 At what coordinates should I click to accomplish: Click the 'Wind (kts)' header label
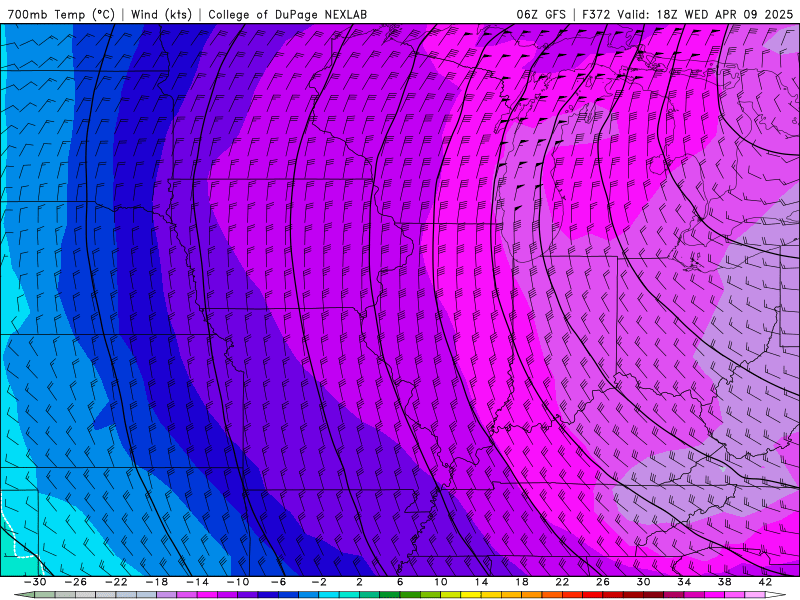(x=161, y=14)
